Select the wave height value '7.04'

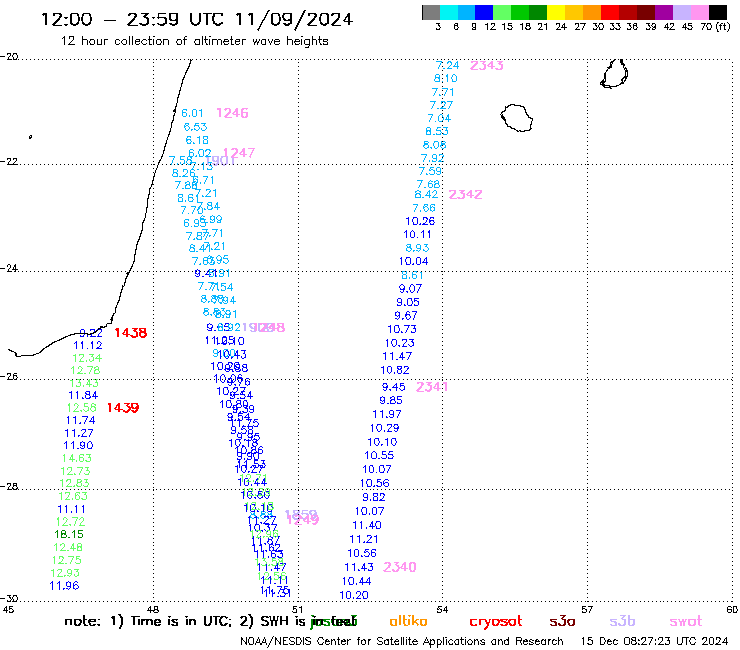[x=439, y=118]
